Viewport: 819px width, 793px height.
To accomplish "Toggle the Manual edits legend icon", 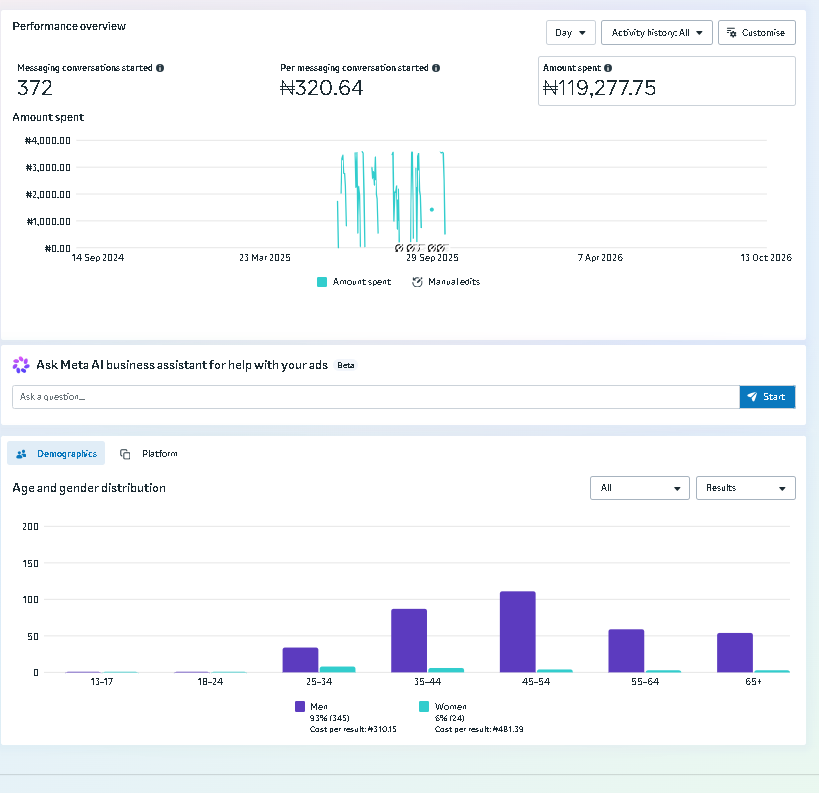I will click(x=417, y=282).
